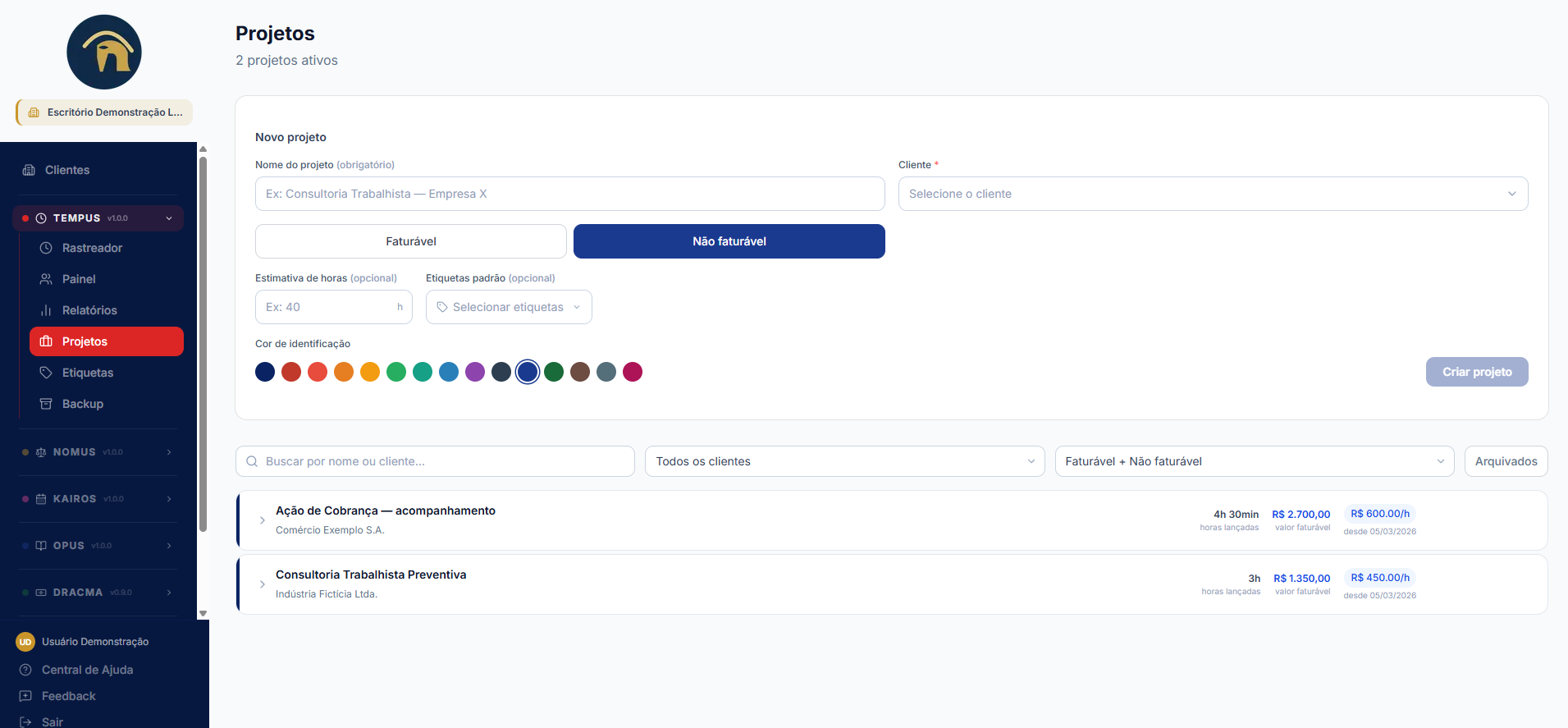
Task: Select the Faturável billing option
Action: tap(411, 241)
